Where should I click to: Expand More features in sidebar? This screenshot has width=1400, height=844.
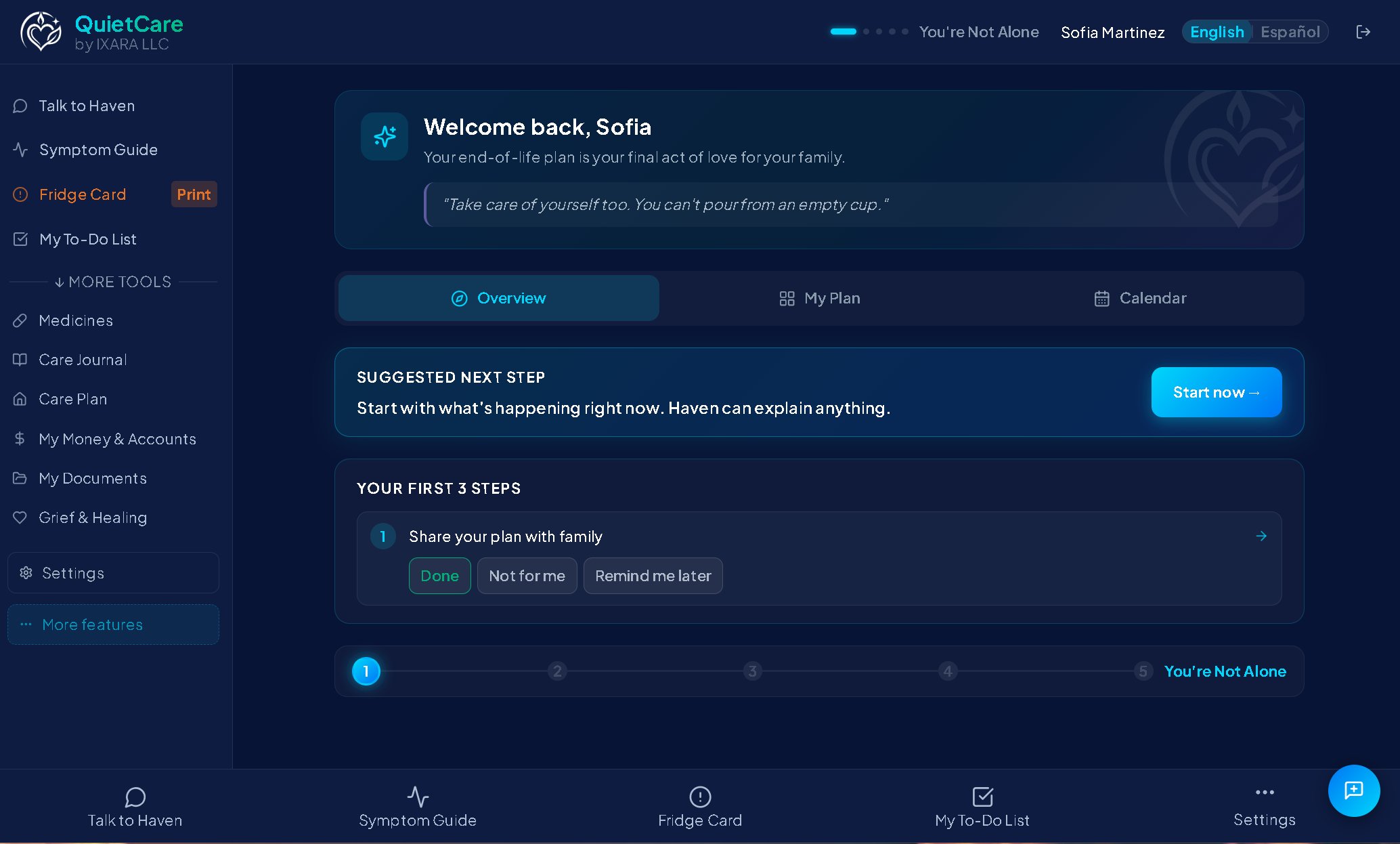pos(113,625)
